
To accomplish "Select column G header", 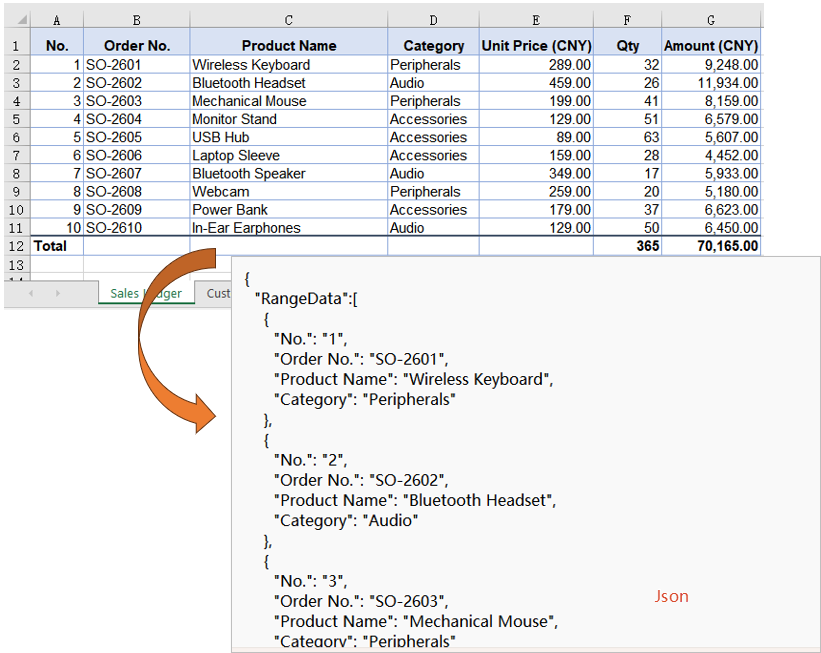I will click(711, 20).
